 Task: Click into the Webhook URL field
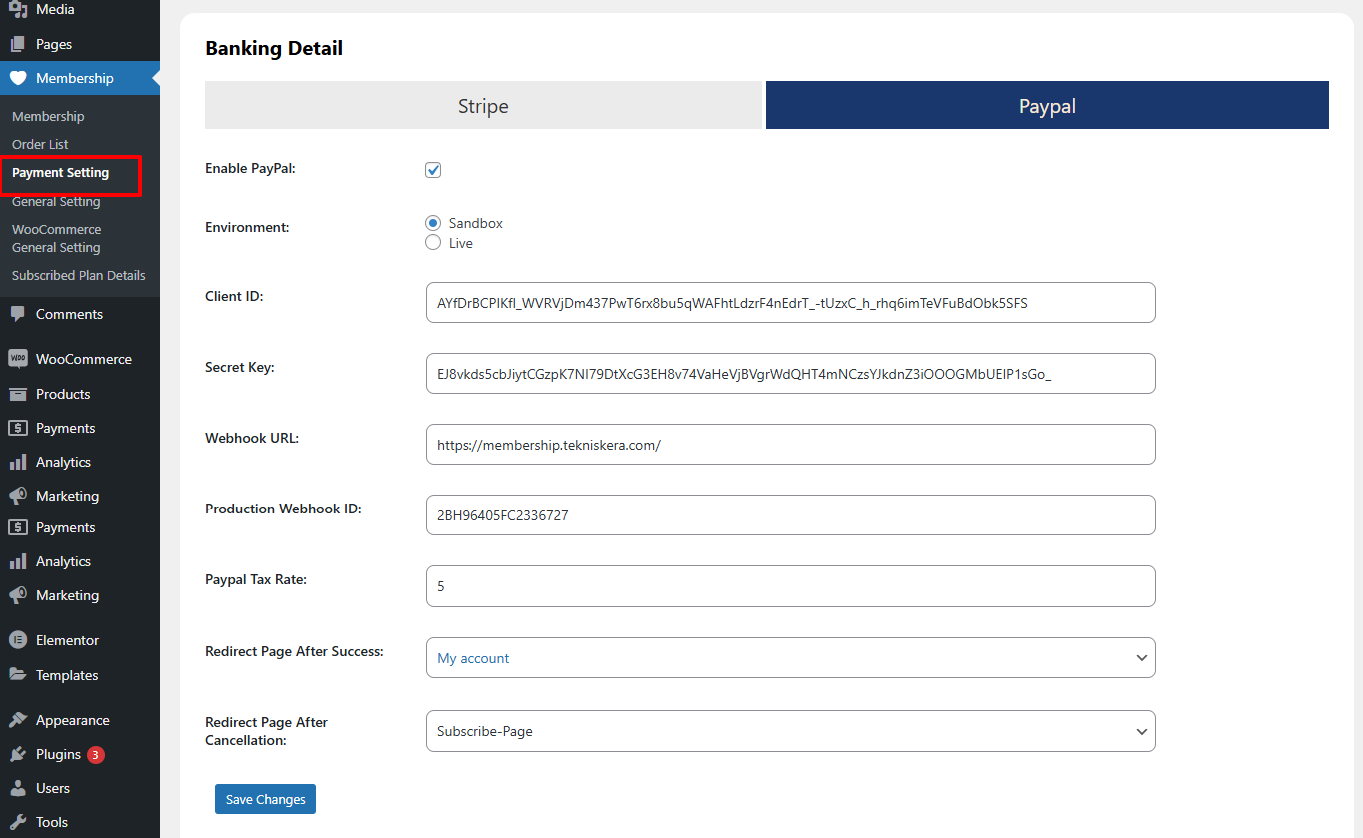pyautogui.click(x=790, y=445)
